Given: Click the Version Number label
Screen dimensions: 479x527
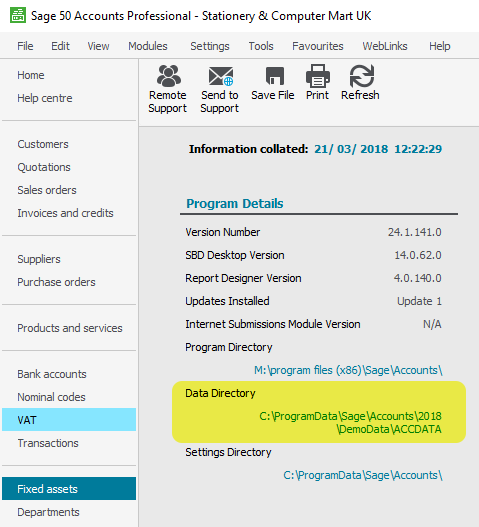Looking at the screenshot, I should [223, 232].
